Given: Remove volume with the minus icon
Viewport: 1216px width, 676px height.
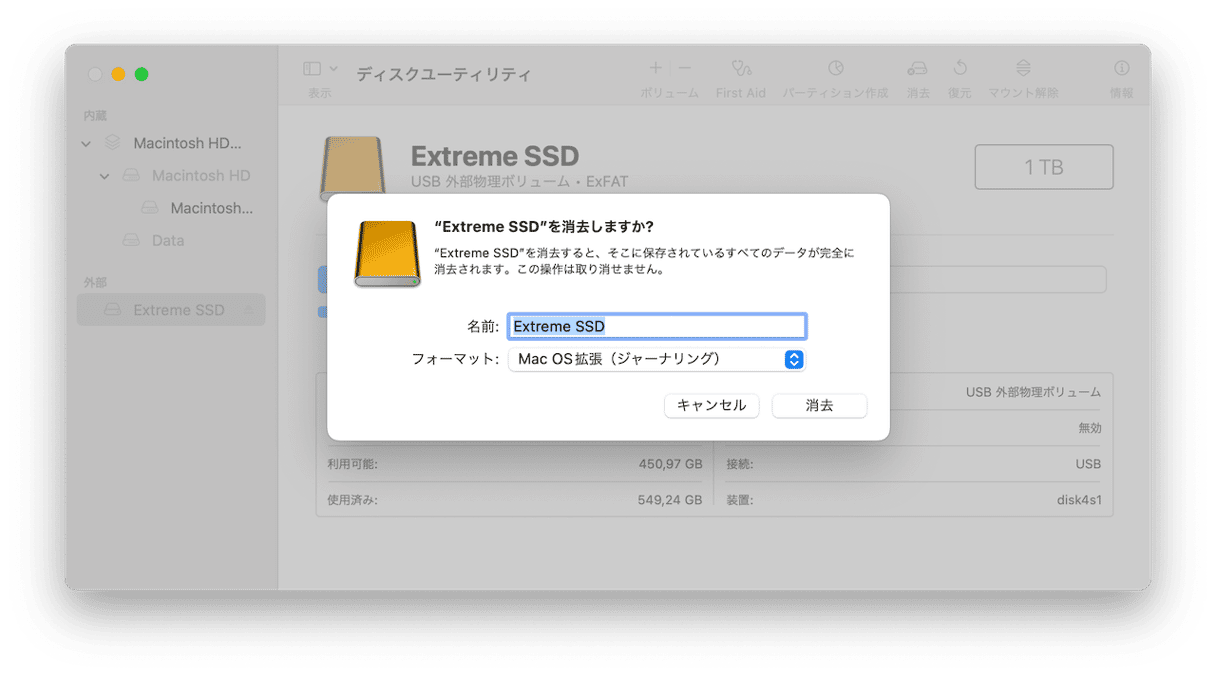Looking at the screenshot, I should coord(685,69).
